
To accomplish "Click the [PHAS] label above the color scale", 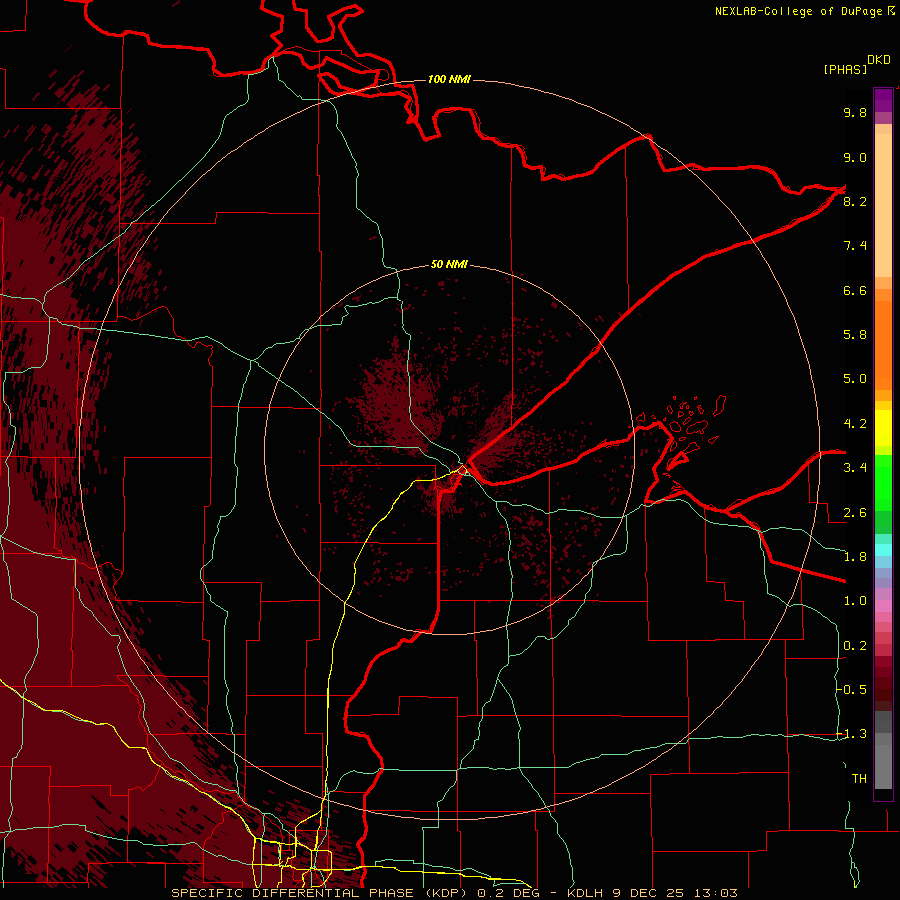I will pyautogui.click(x=845, y=69).
